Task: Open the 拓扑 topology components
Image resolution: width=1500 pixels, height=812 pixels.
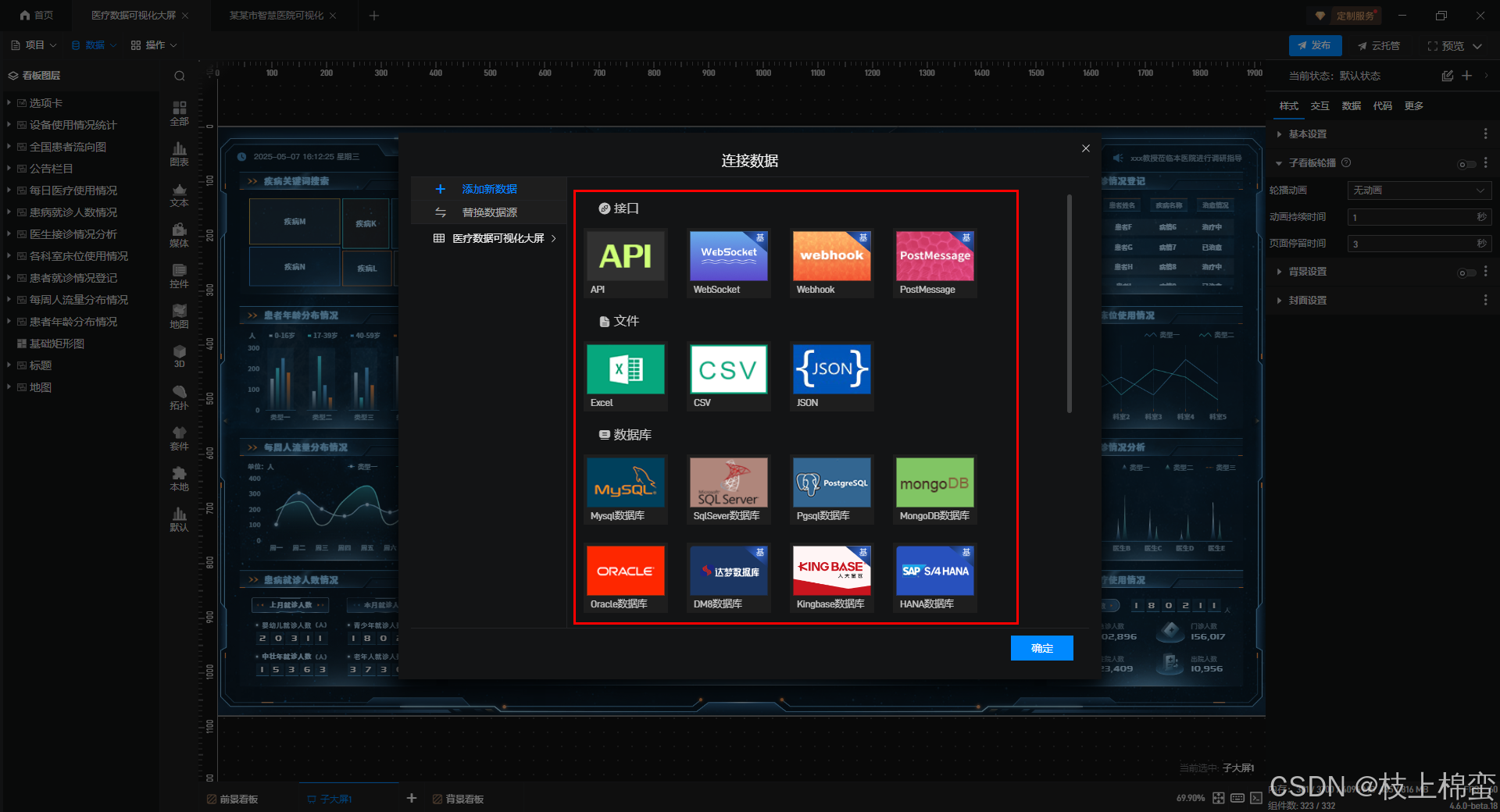Action: click(180, 397)
